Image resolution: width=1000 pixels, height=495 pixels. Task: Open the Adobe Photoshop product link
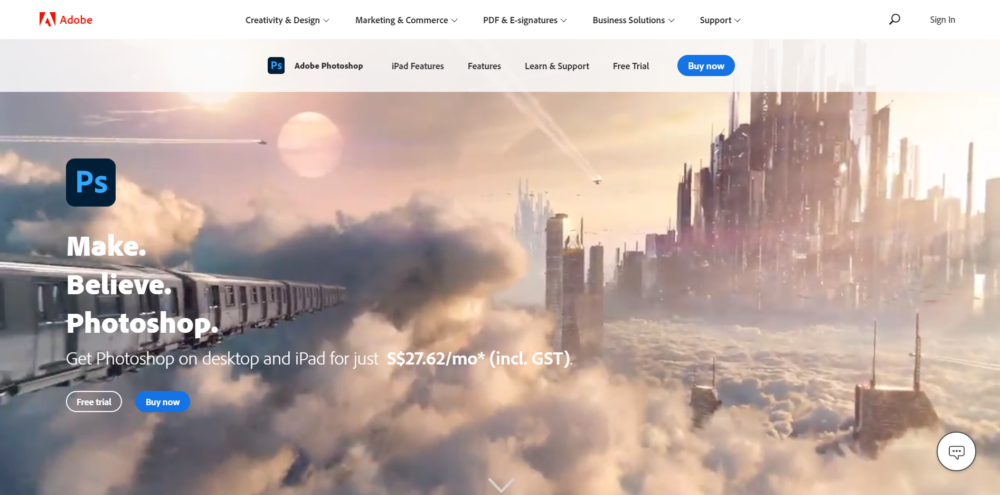coord(328,66)
